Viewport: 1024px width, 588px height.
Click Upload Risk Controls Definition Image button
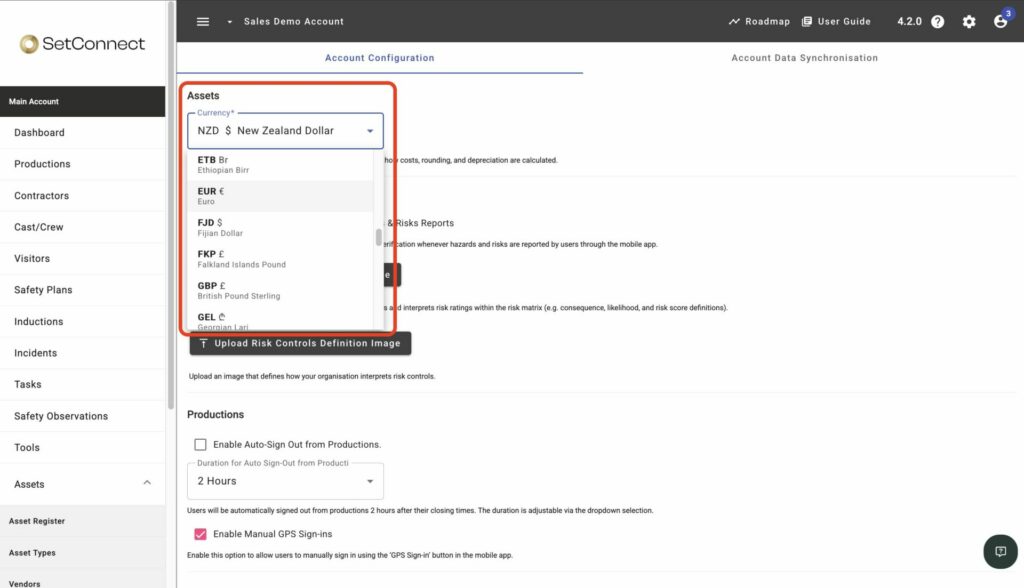point(300,344)
